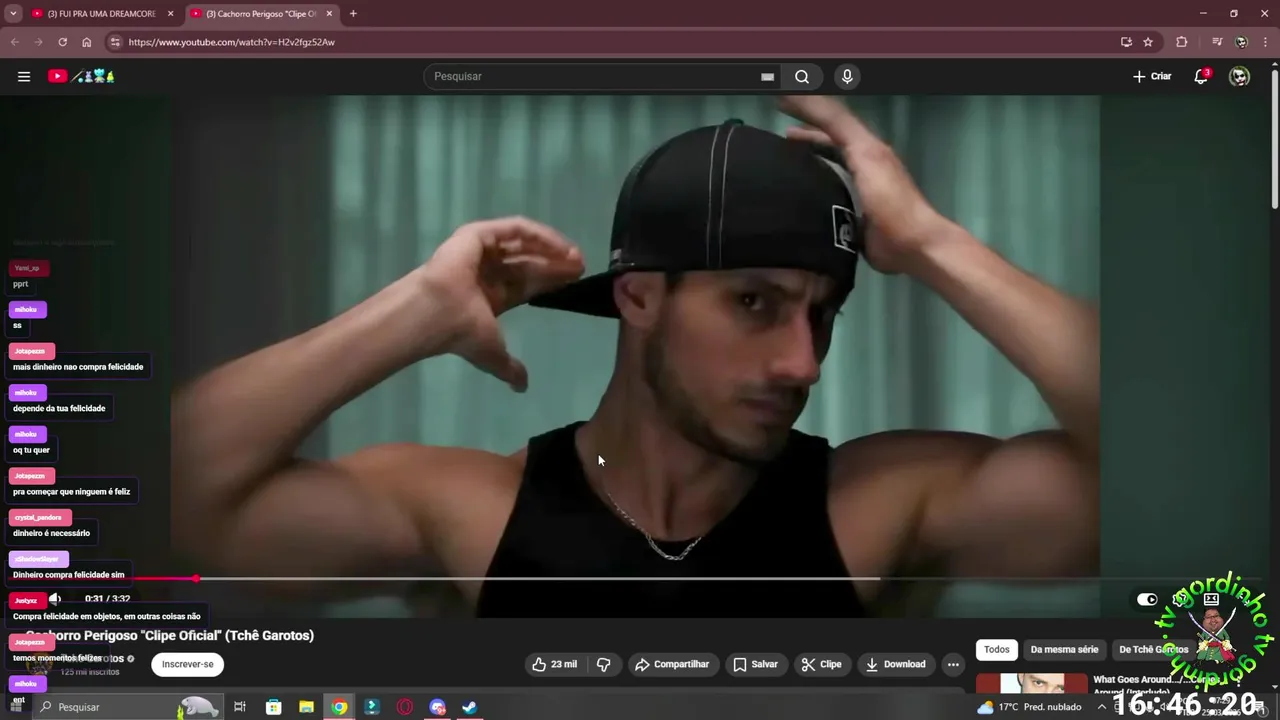Open File Explorer from taskbar

(x=306, y=707)
